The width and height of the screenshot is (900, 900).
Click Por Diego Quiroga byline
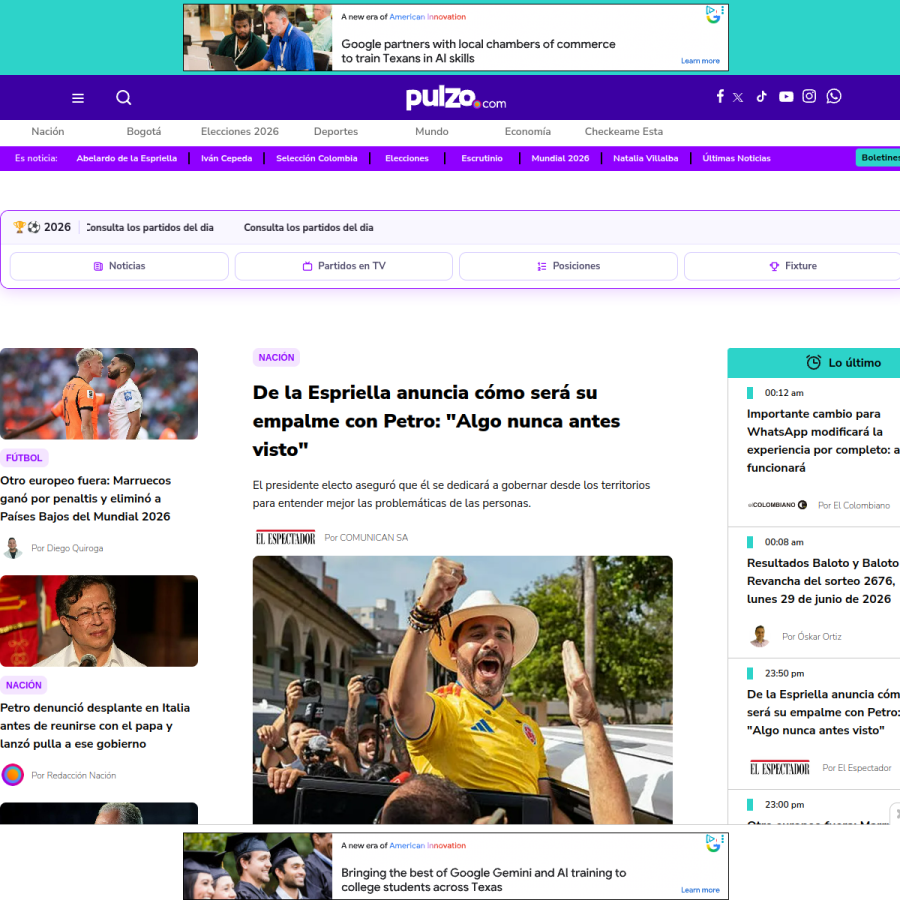67,548
